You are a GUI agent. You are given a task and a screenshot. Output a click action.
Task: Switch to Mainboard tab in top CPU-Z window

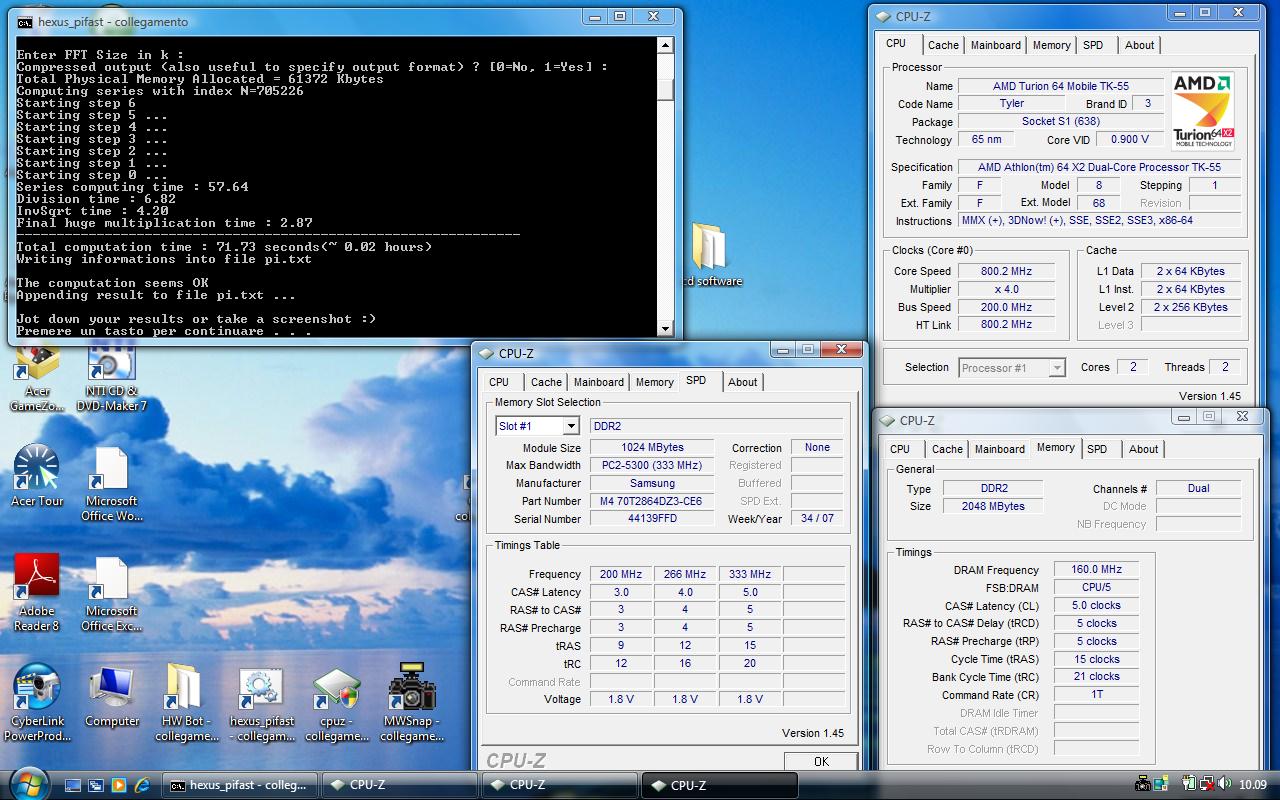pos(996,45)
